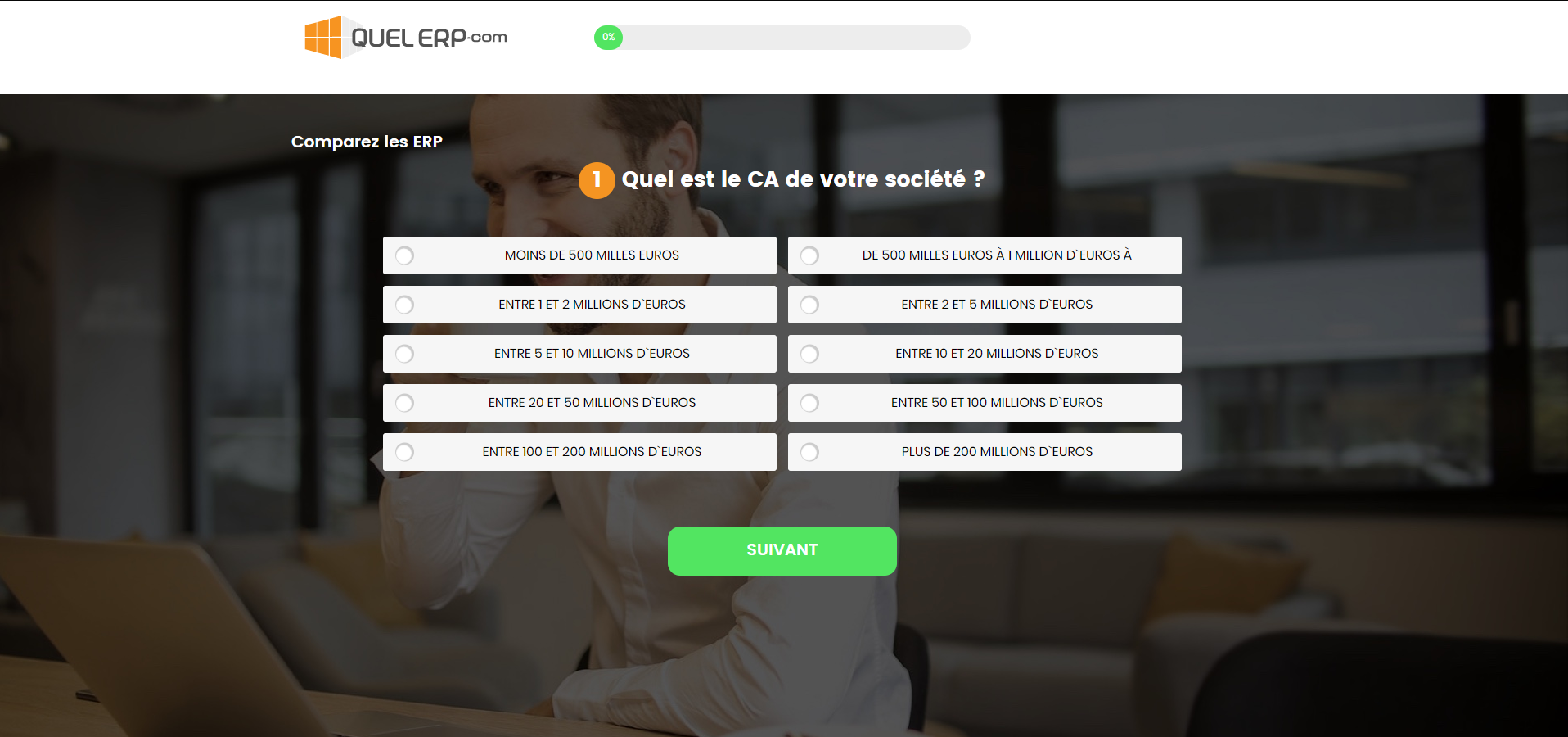Select Moins de 500 milles euros radio
This screenshot has width=1568, height=737.
(579, 255)
